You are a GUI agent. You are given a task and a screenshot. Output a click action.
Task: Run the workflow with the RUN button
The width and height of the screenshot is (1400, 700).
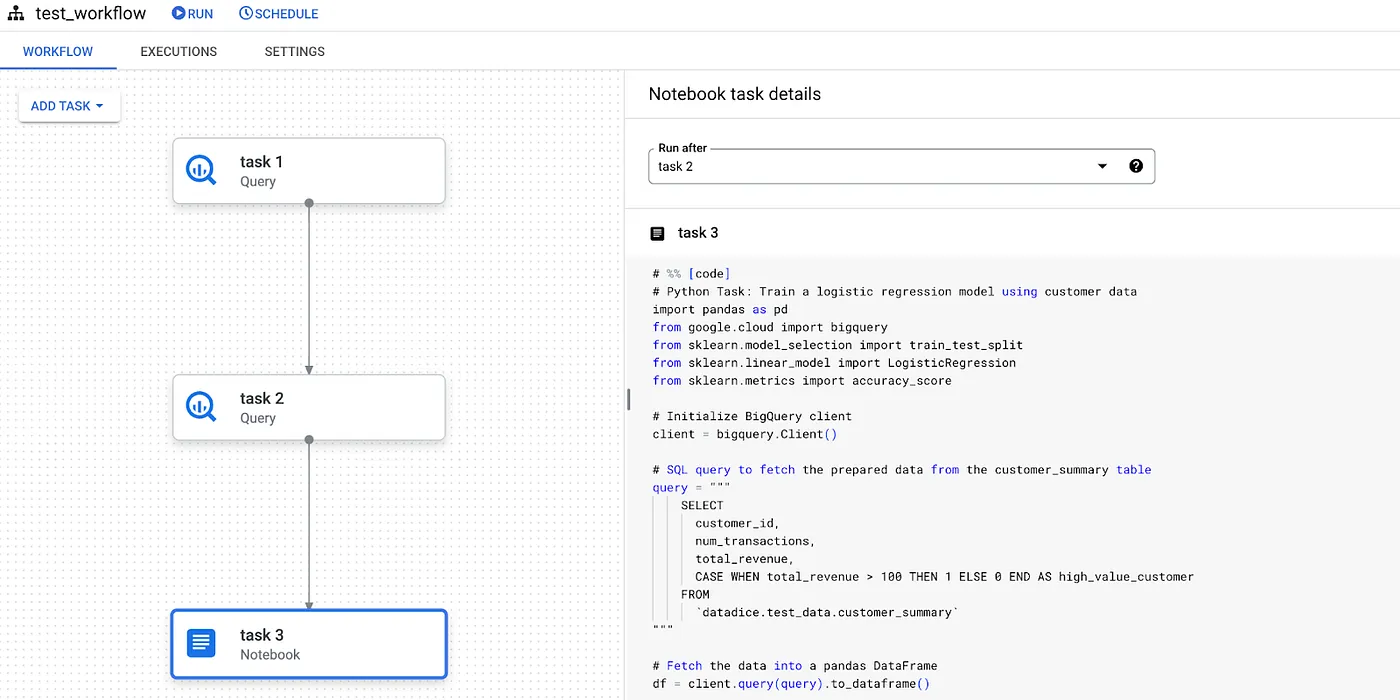[192, 14]
